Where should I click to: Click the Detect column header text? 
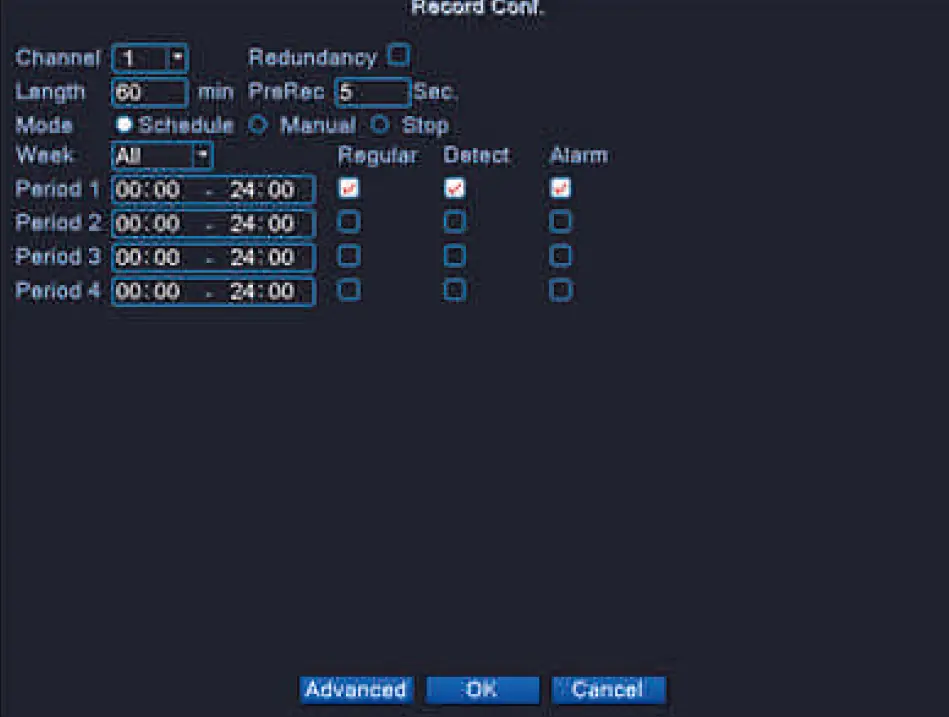[x=477, y=156]
